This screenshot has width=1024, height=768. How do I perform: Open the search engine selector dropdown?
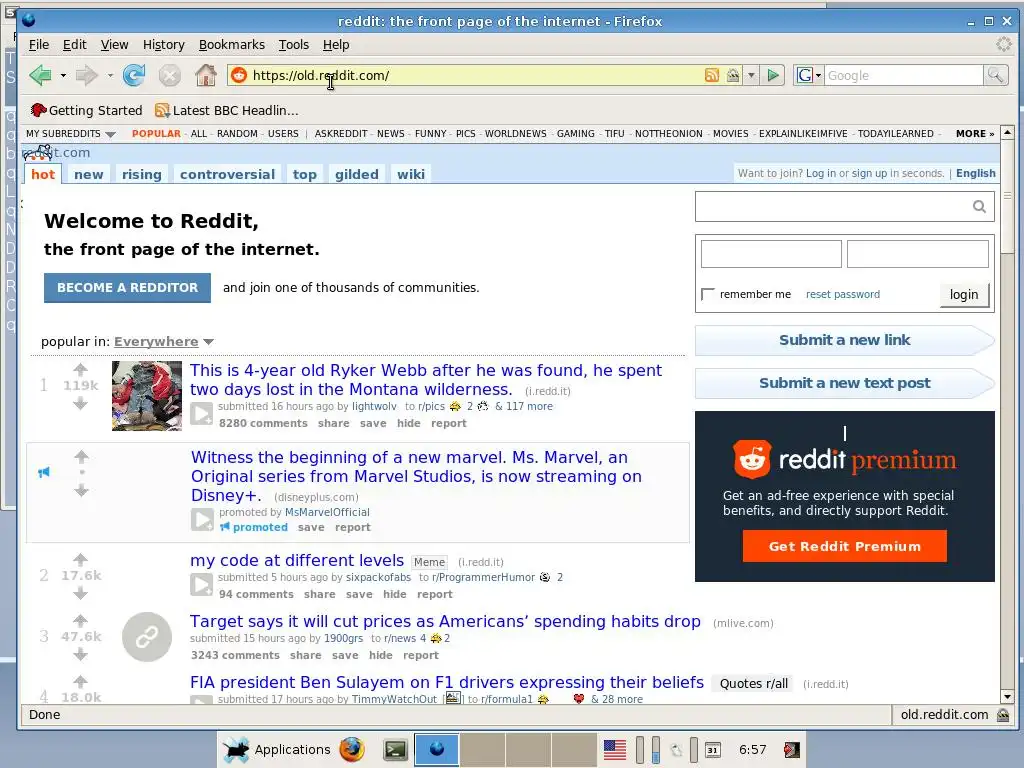(x=808, y=75)
